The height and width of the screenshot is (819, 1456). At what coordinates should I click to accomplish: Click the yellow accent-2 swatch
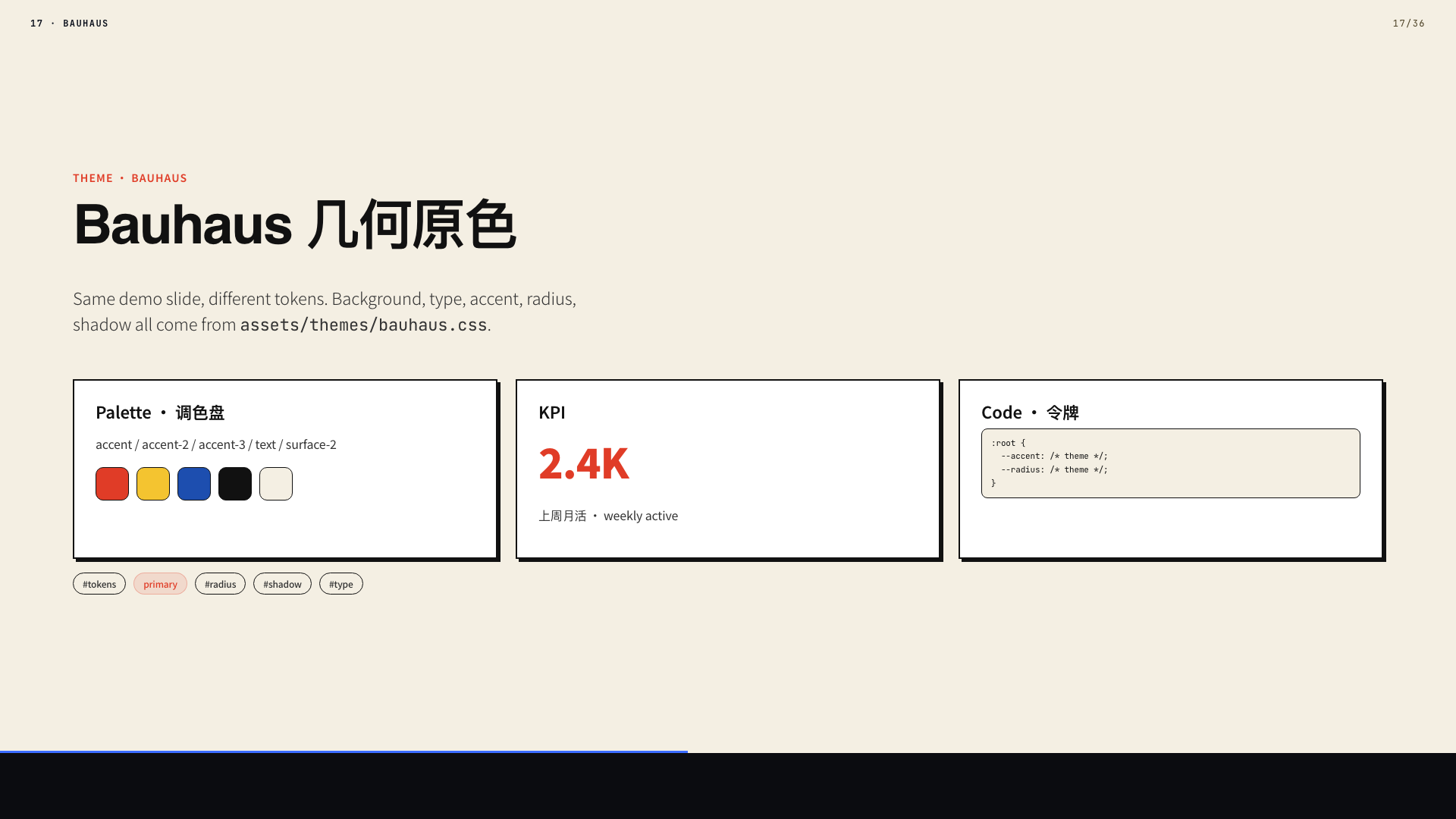click(153, 484)
